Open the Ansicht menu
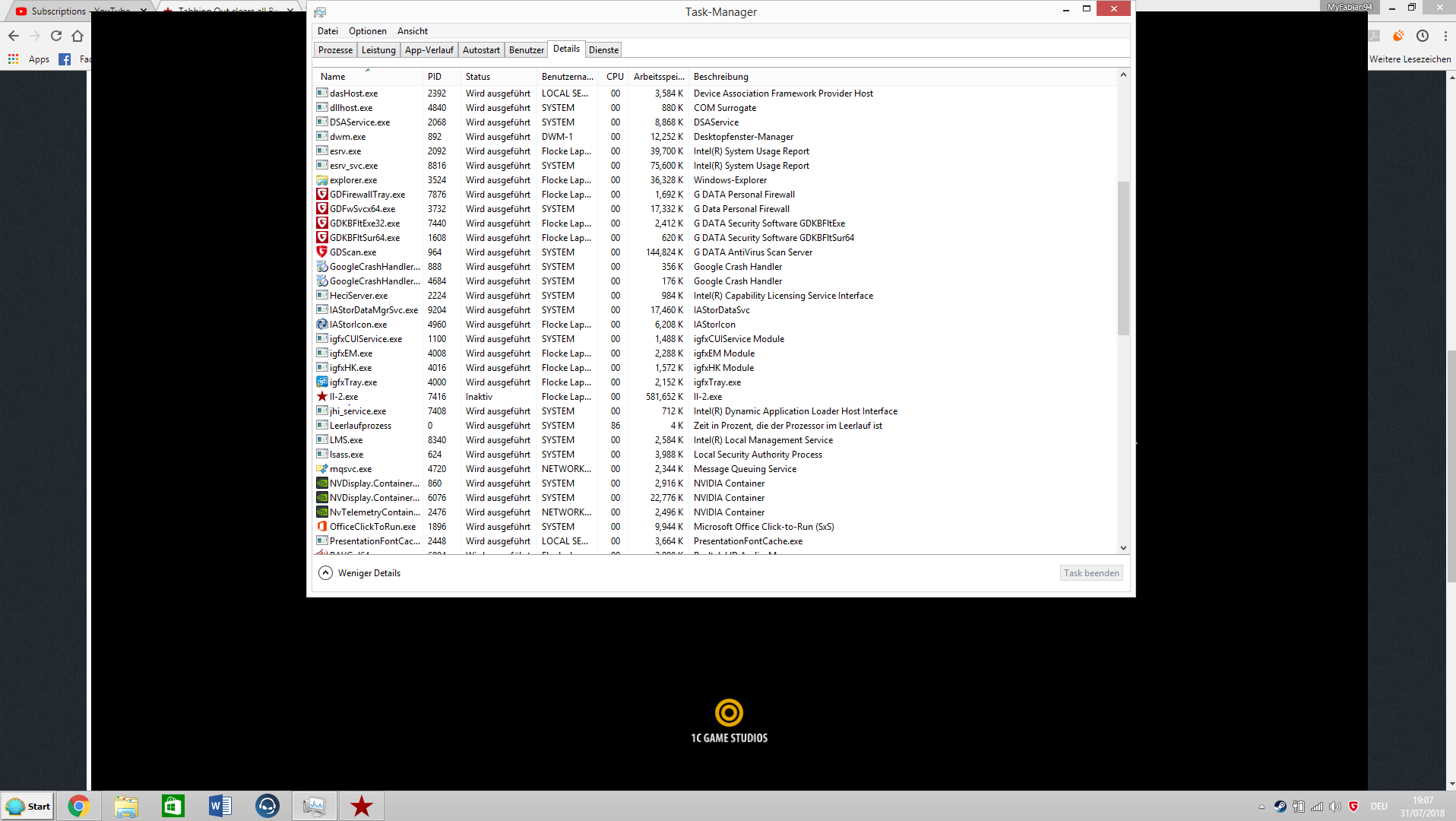The image size is (1456, 821). click(x=413, y=31)
